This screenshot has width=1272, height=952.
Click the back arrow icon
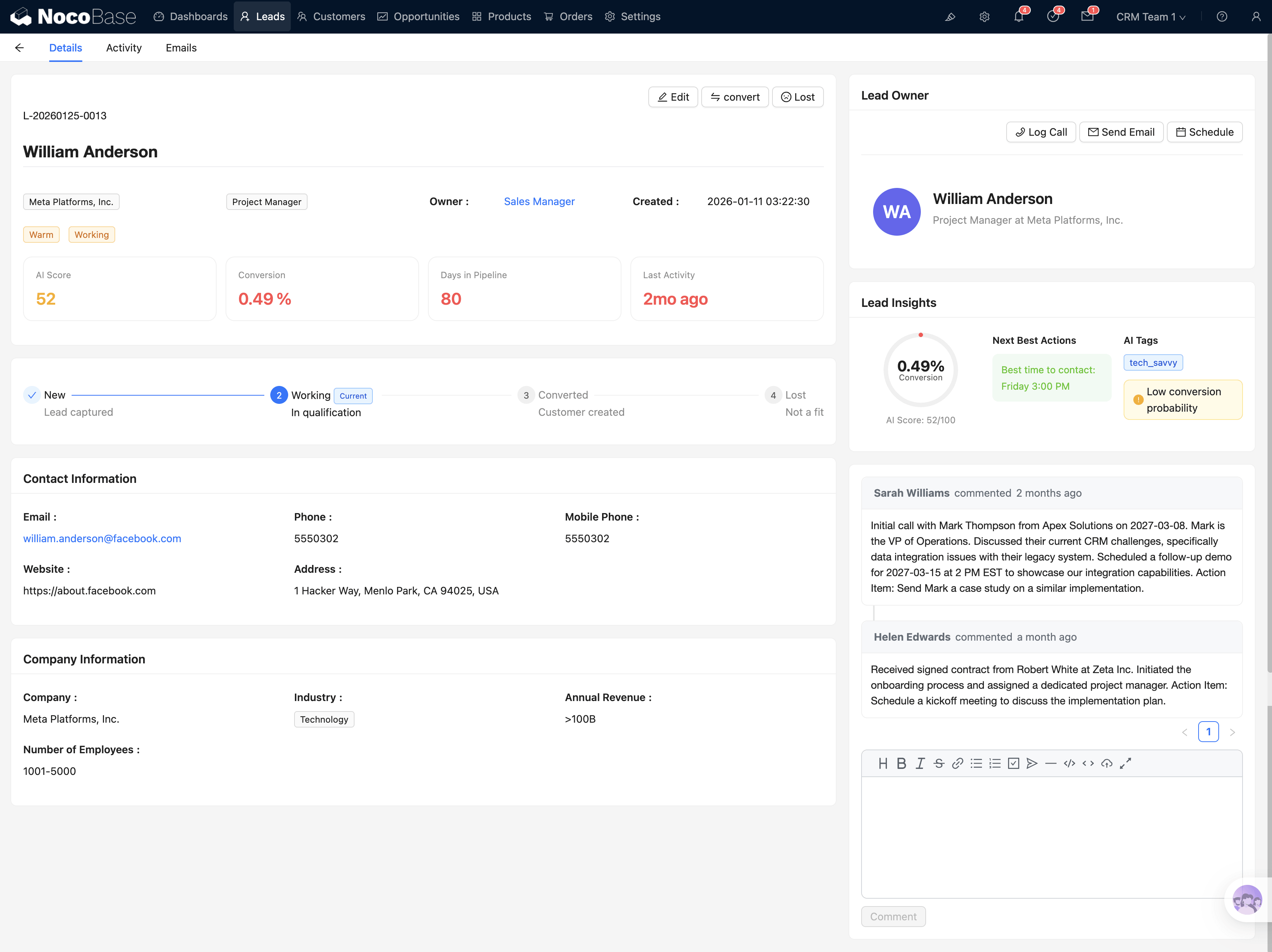coord(19,48)
